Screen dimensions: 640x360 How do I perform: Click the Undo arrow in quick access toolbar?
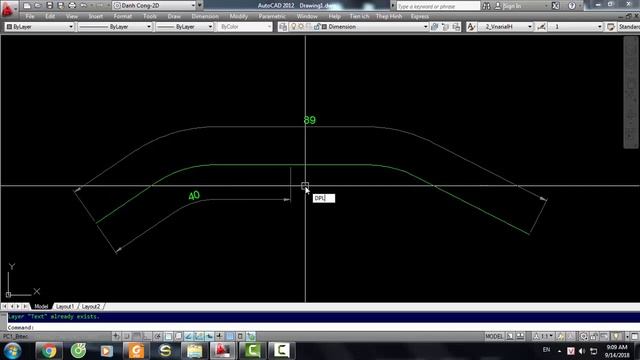point(84,6)
